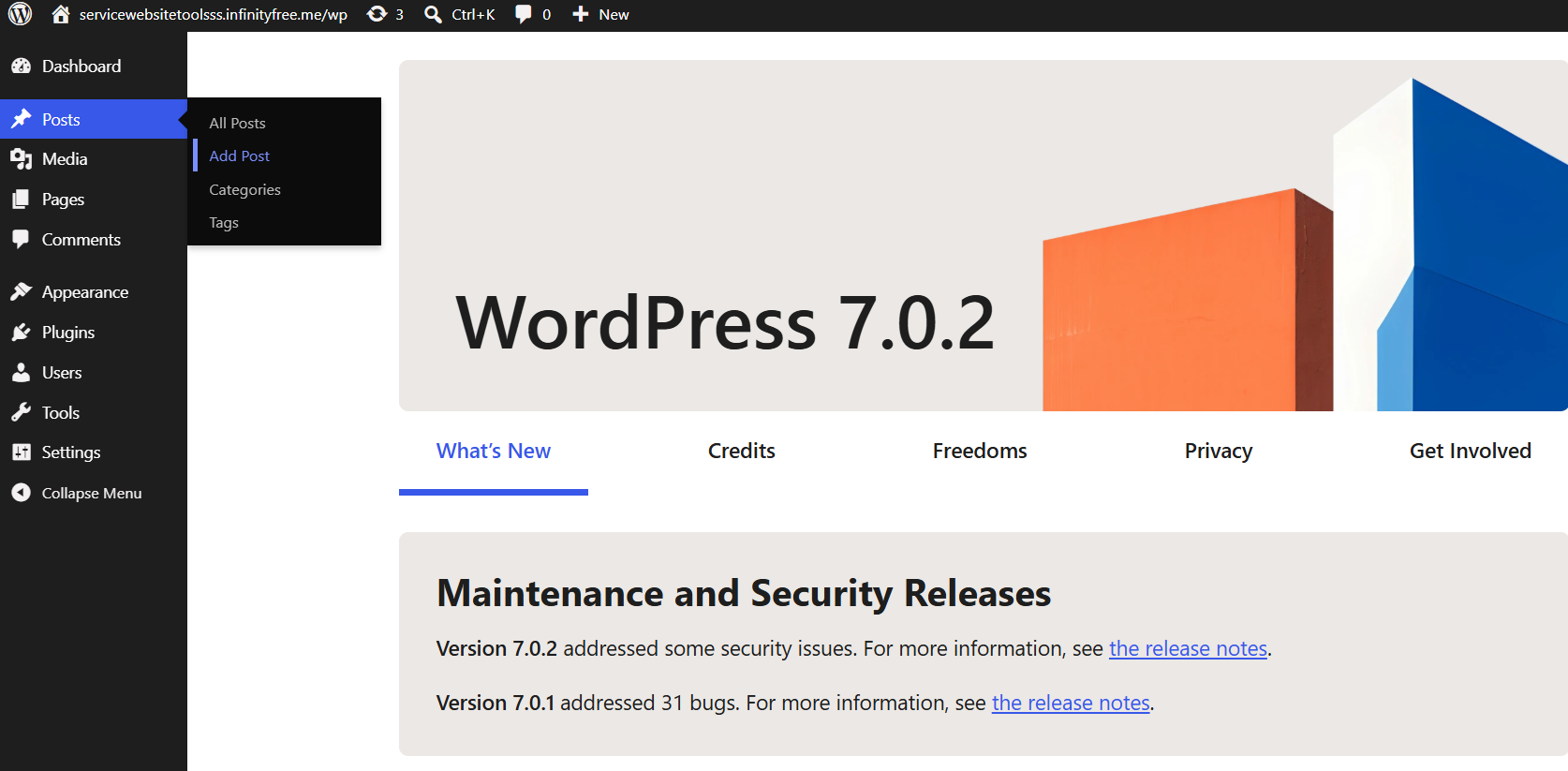Viewport: 1568px width, 771px height.
Task: Click the WordPress 7.0.2 heading text
Action: pos(725,322)
